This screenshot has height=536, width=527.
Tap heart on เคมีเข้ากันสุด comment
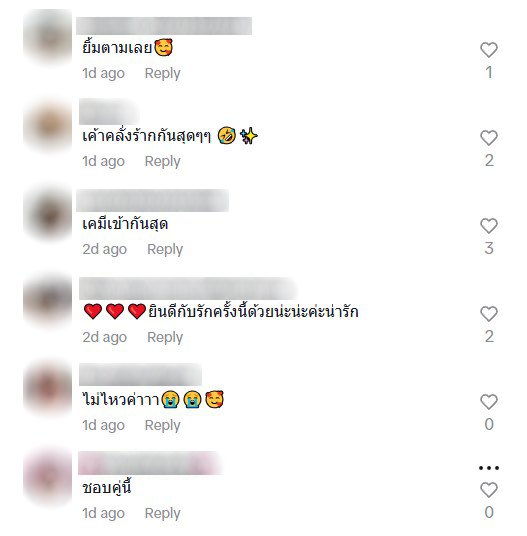pyautogui.click(x=489, y=226)
